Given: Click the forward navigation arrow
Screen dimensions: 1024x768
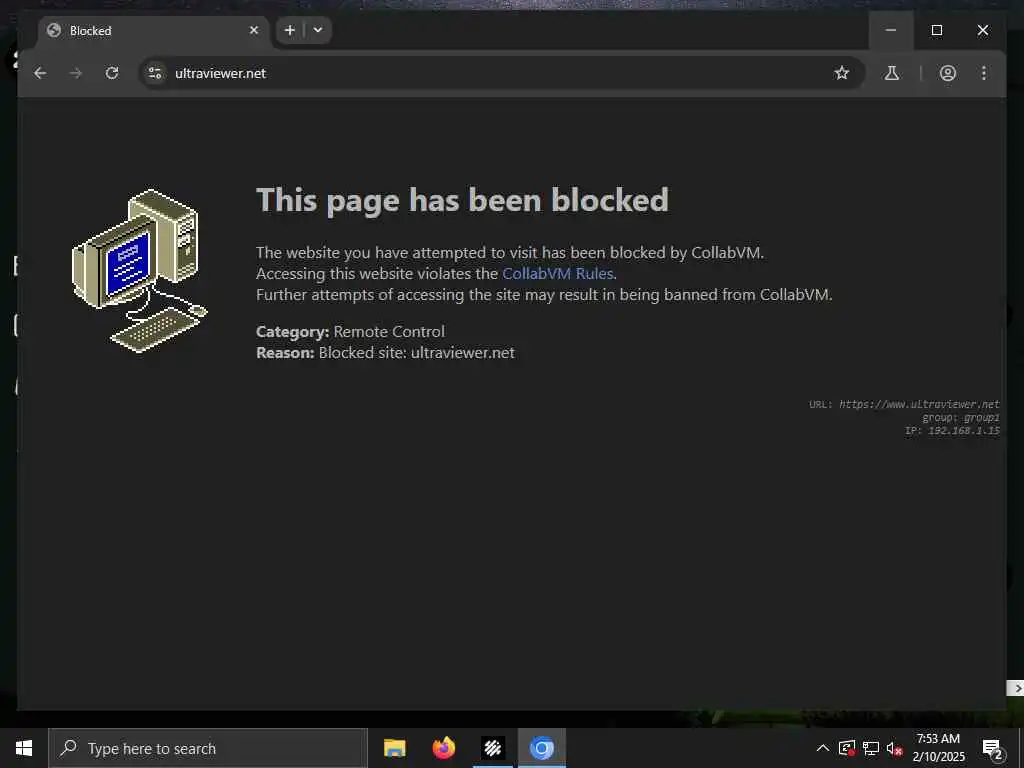Looking at the screenshot, I should click(x=76, y=73).
